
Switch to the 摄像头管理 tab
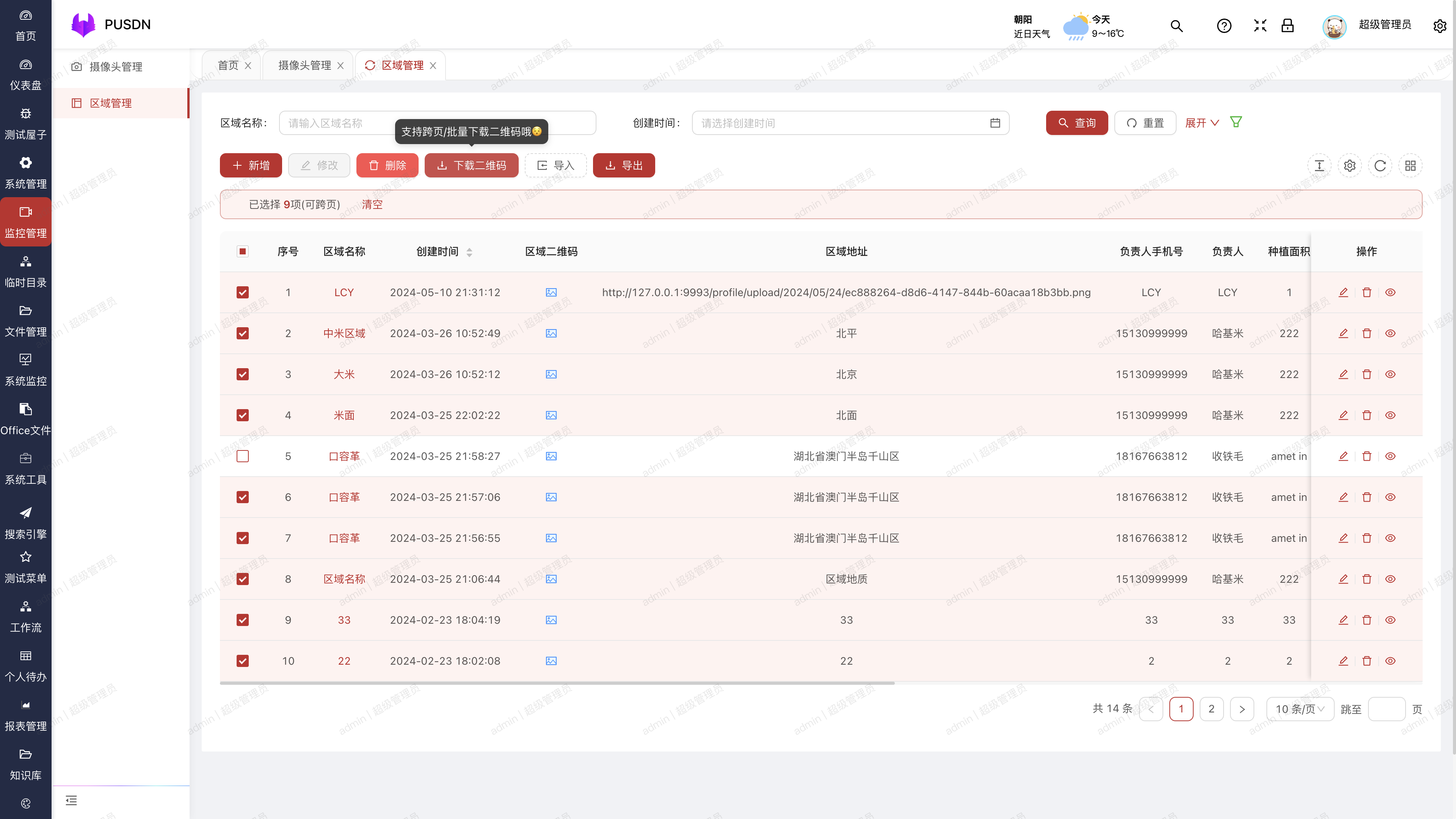pyautogui.click(x=304, y=66)
